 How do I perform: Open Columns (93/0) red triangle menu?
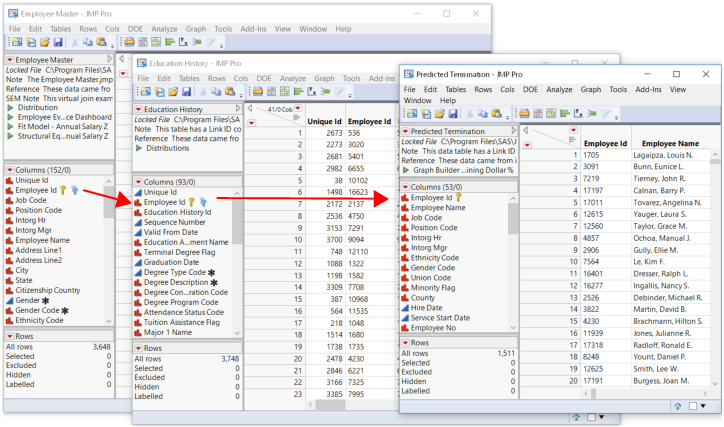click(x=138, y=182)
